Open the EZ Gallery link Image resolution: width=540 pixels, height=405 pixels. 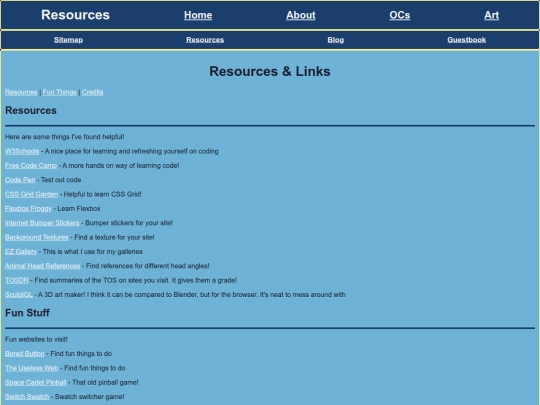(x=21, y=252)
